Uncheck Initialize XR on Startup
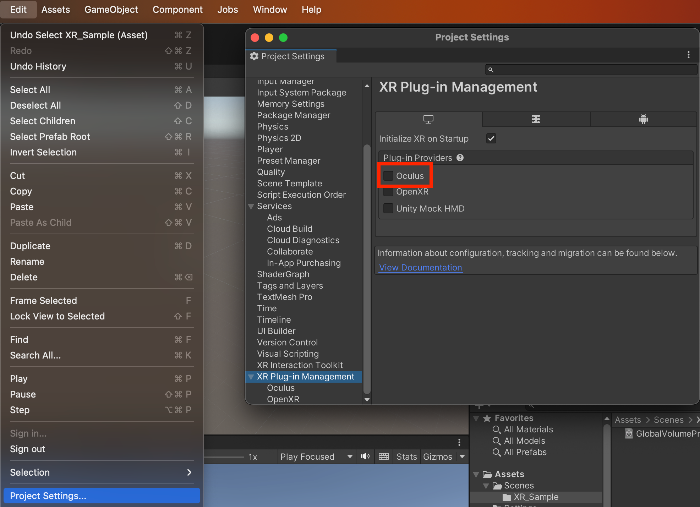 tap(491, 138)
